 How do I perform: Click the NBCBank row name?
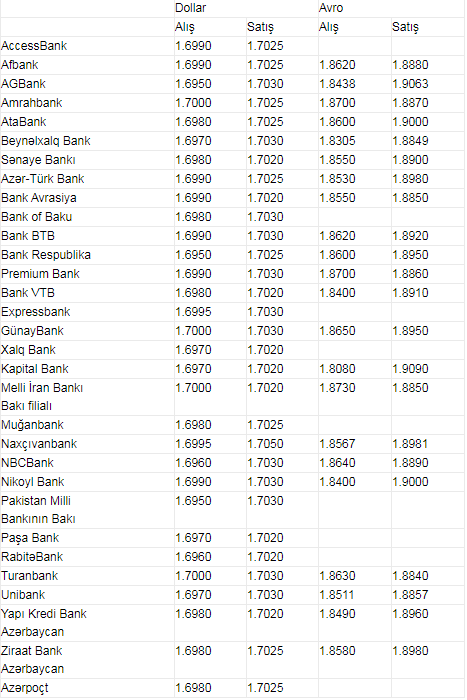pos(27,463)
